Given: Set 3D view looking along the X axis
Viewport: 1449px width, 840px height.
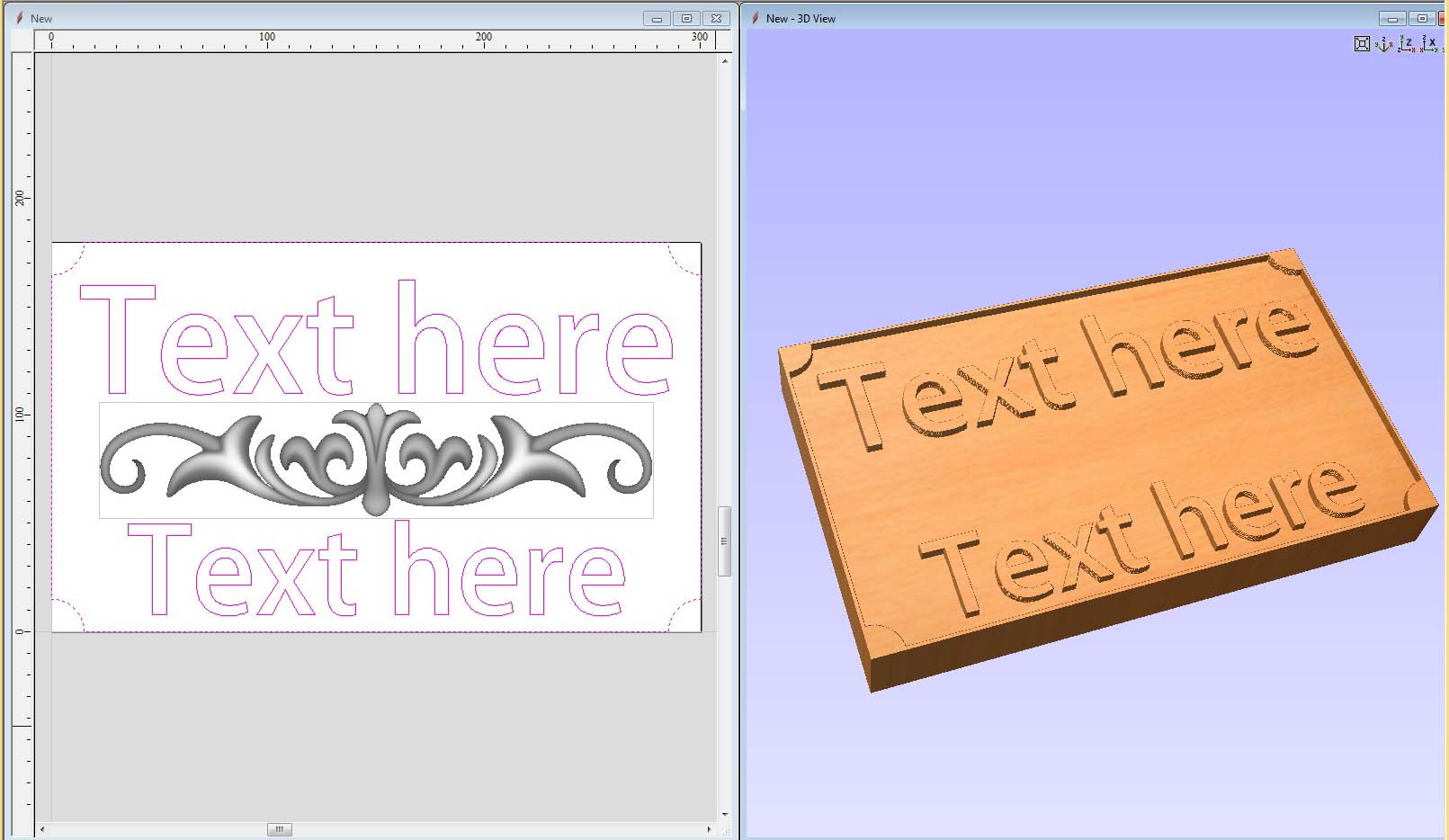Looking at the screenshot, I should tap(1430, 43).
